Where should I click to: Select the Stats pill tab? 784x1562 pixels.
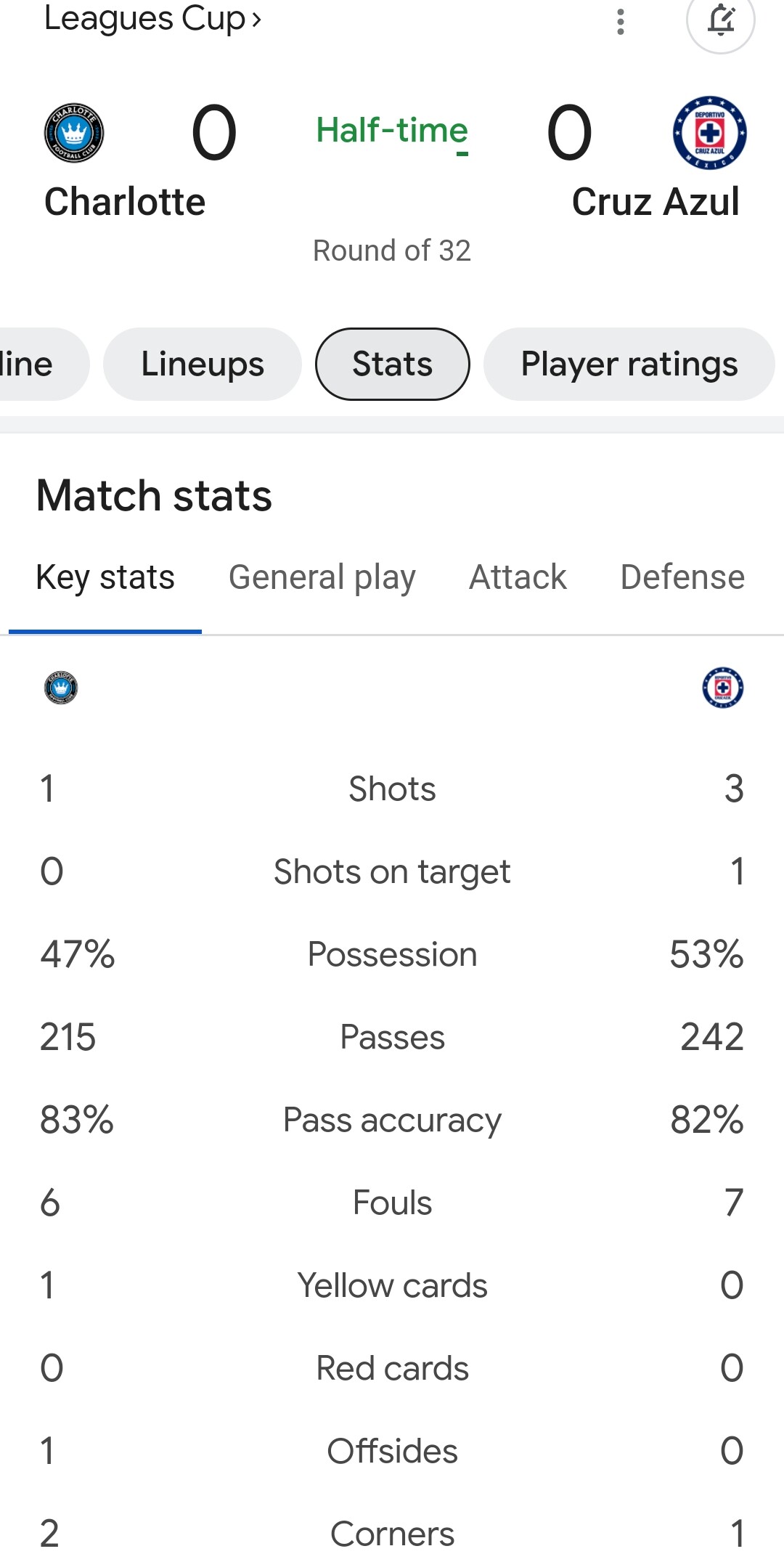point(392,364)
